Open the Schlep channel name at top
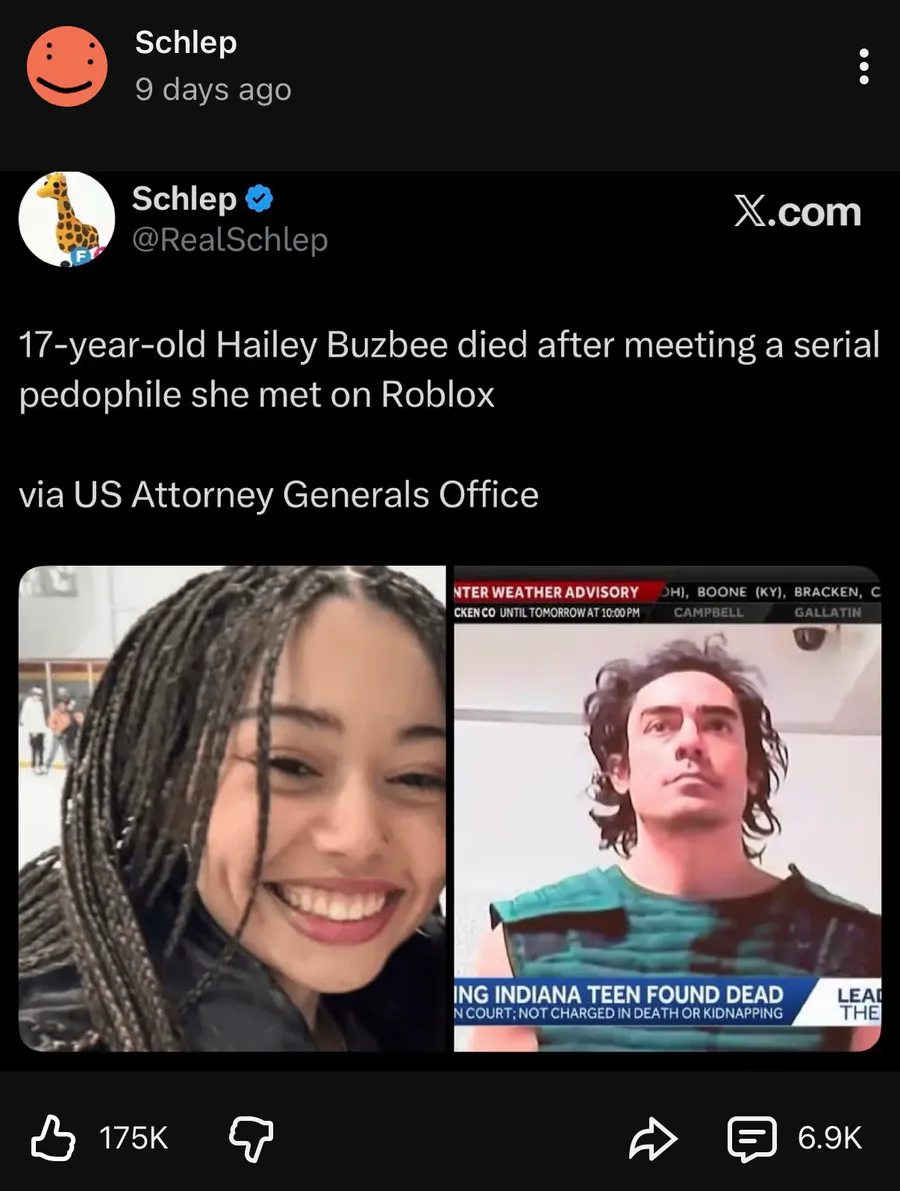The width and height of the screenshot is (900, 1191). click(186, 42)
